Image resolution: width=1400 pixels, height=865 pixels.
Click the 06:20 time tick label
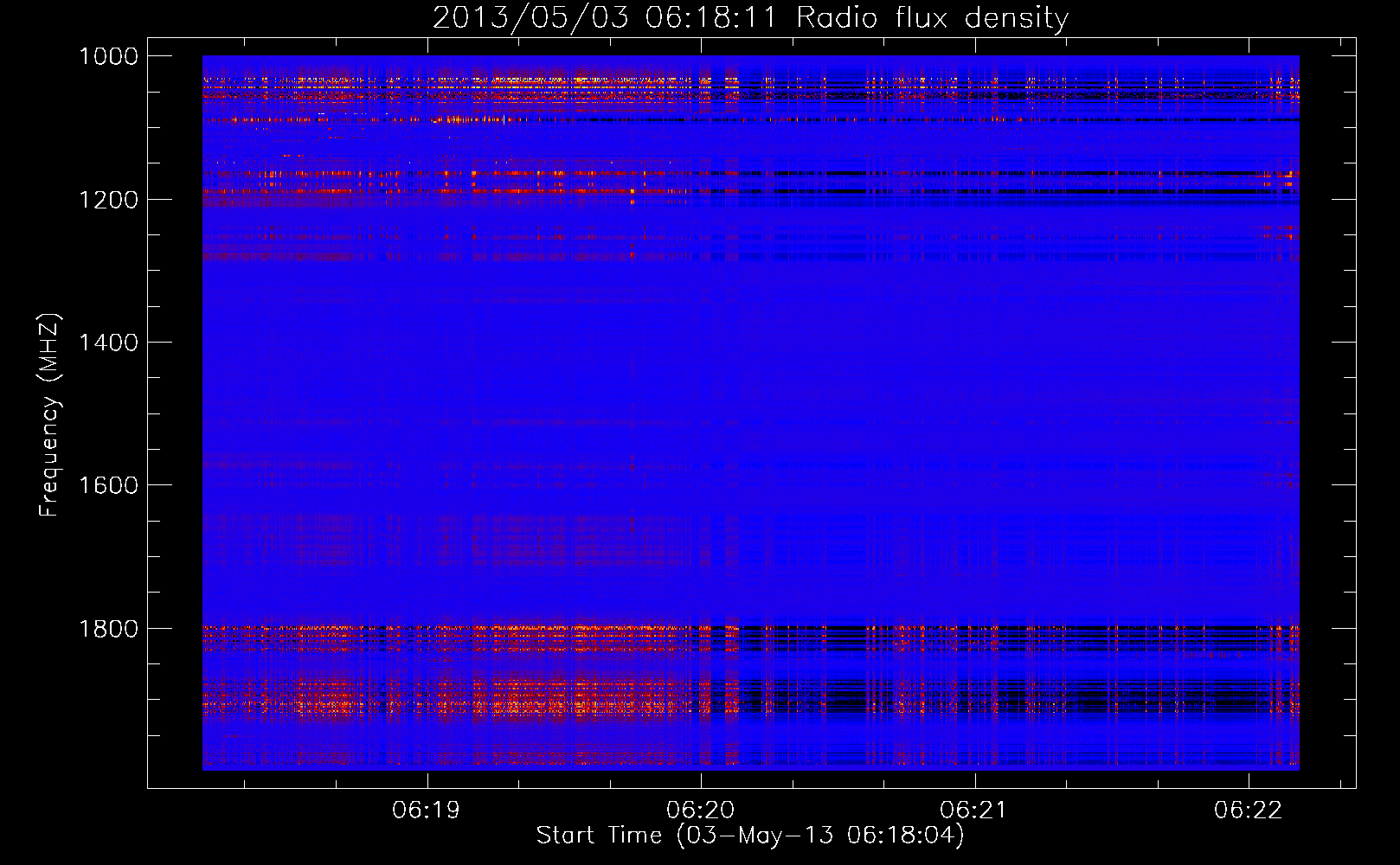pyautogui.click(x=701, y=810)
